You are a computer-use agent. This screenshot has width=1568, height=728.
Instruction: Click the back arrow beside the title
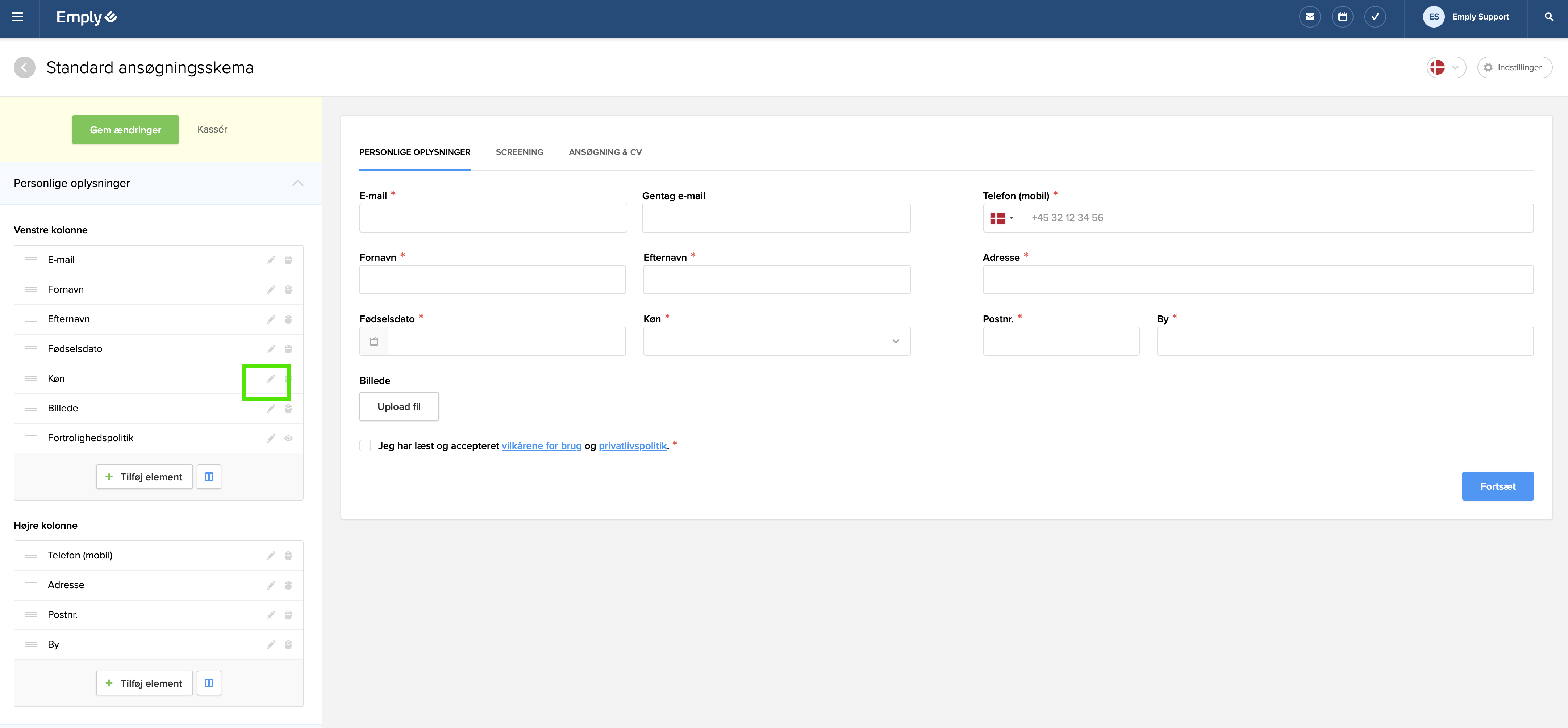(x=24, y=68)
